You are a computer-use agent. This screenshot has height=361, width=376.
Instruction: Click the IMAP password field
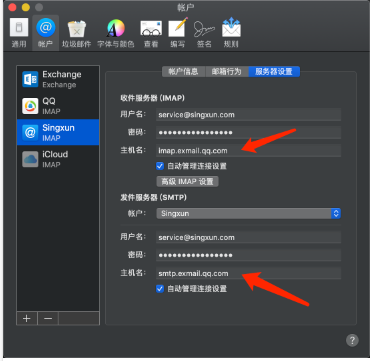[248, 132]
